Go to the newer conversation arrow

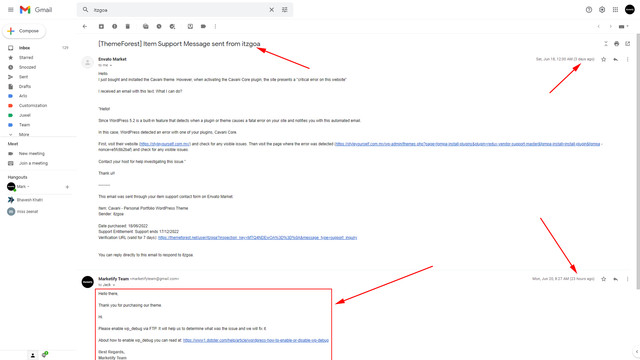pos(598,27)
